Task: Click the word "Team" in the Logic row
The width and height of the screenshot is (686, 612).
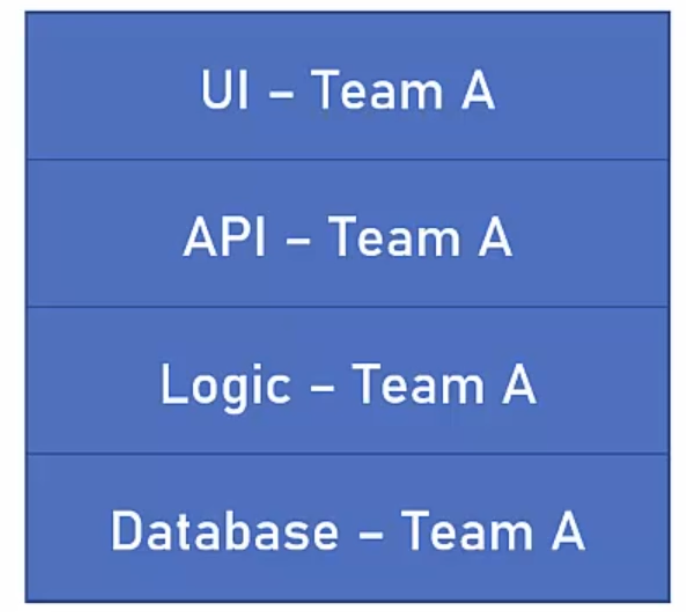Action: pos(419,385)
